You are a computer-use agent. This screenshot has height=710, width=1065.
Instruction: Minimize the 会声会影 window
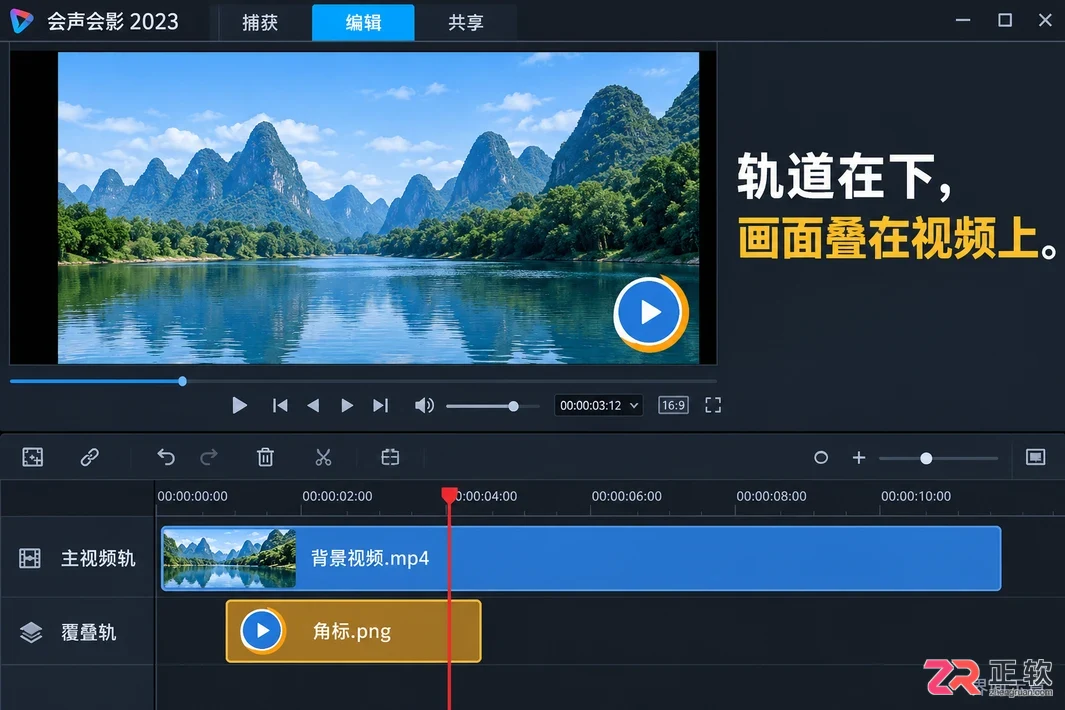pyautogui.click(x=963, y=20)
